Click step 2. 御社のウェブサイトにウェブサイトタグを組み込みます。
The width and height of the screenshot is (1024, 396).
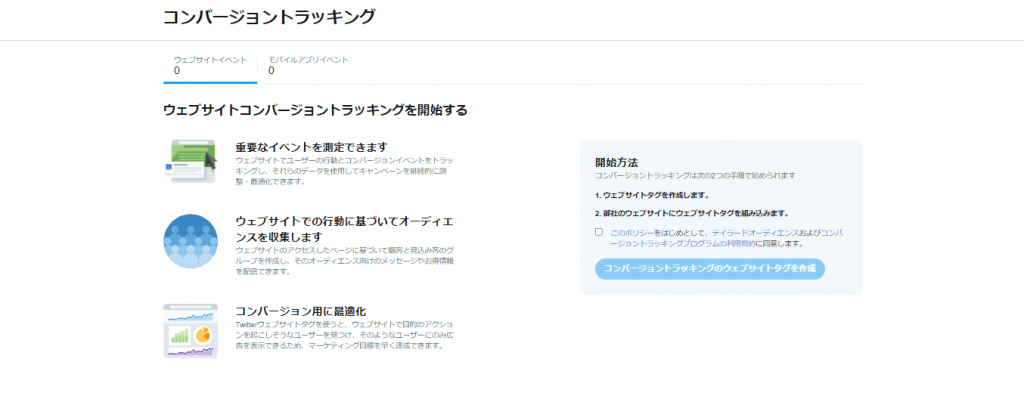692,213
